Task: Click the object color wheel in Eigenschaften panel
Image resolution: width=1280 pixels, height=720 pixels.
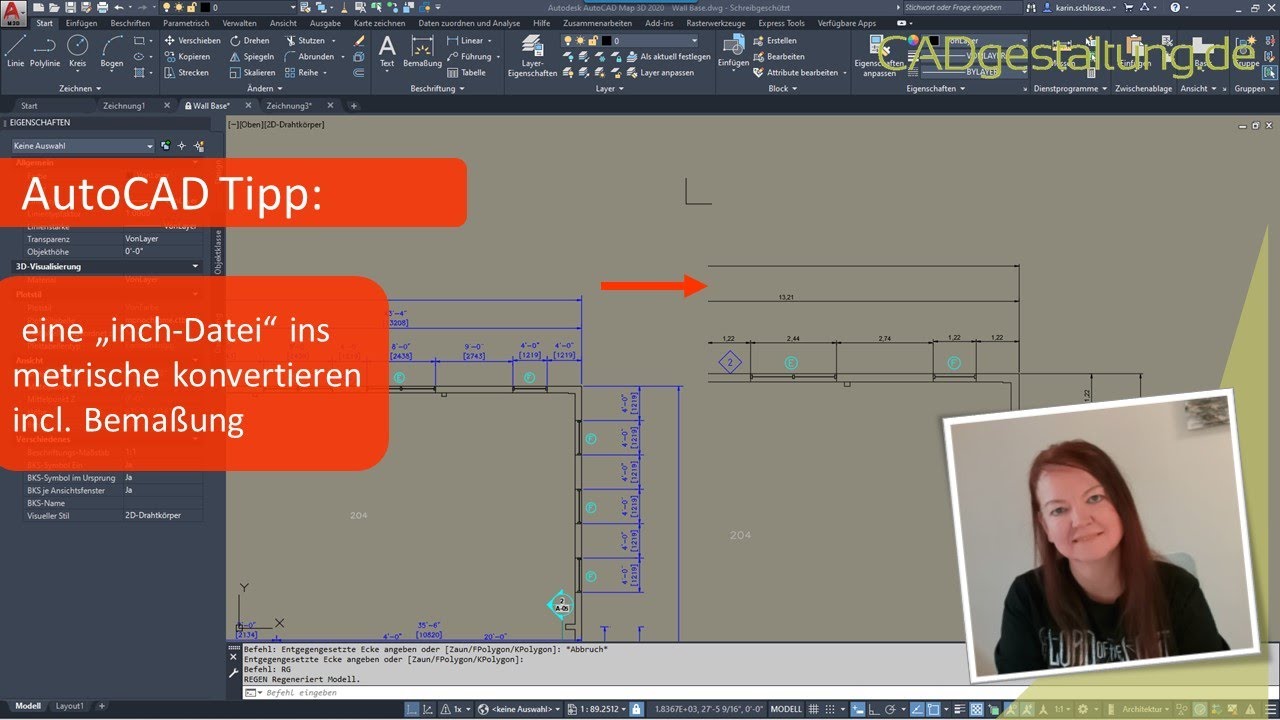Action: (x=914, y=41)
